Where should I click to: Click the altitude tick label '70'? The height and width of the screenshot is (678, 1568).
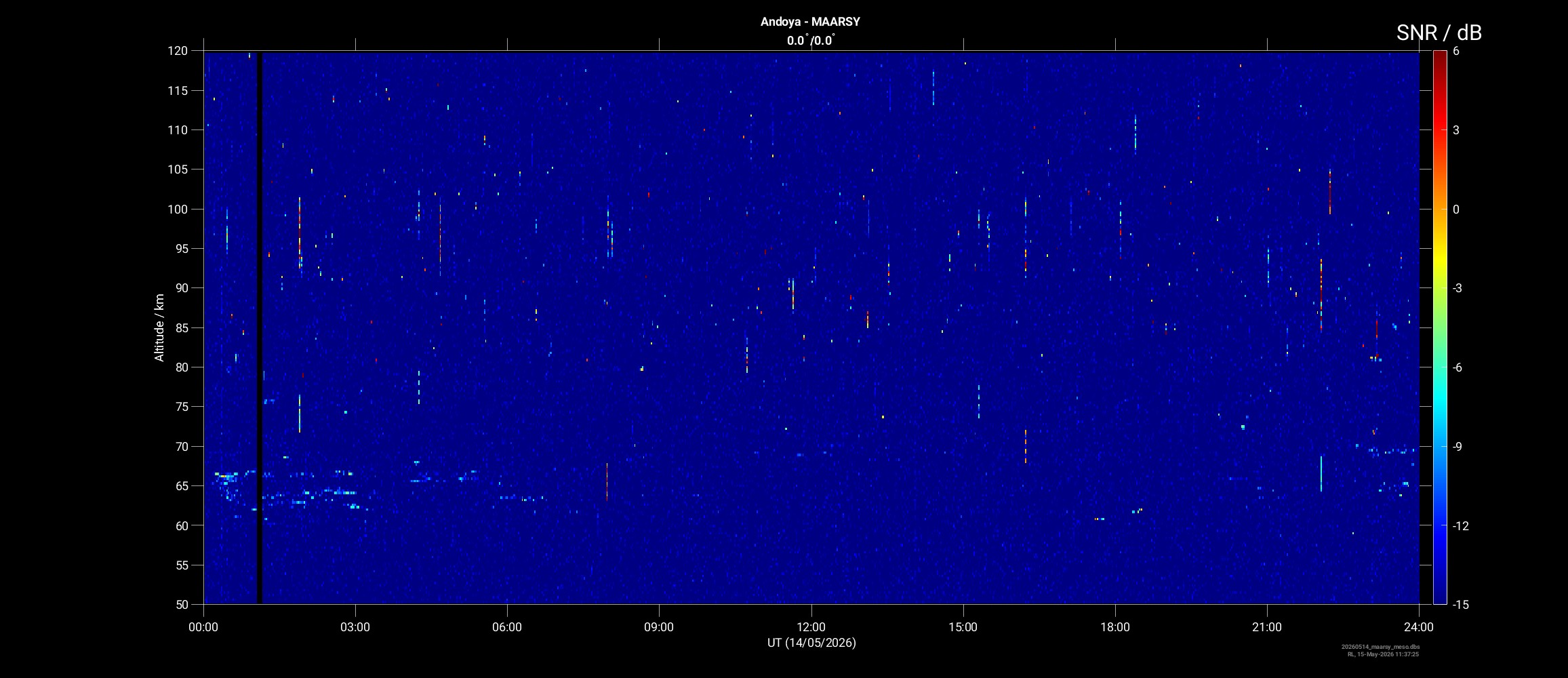[x=181, y=446]
